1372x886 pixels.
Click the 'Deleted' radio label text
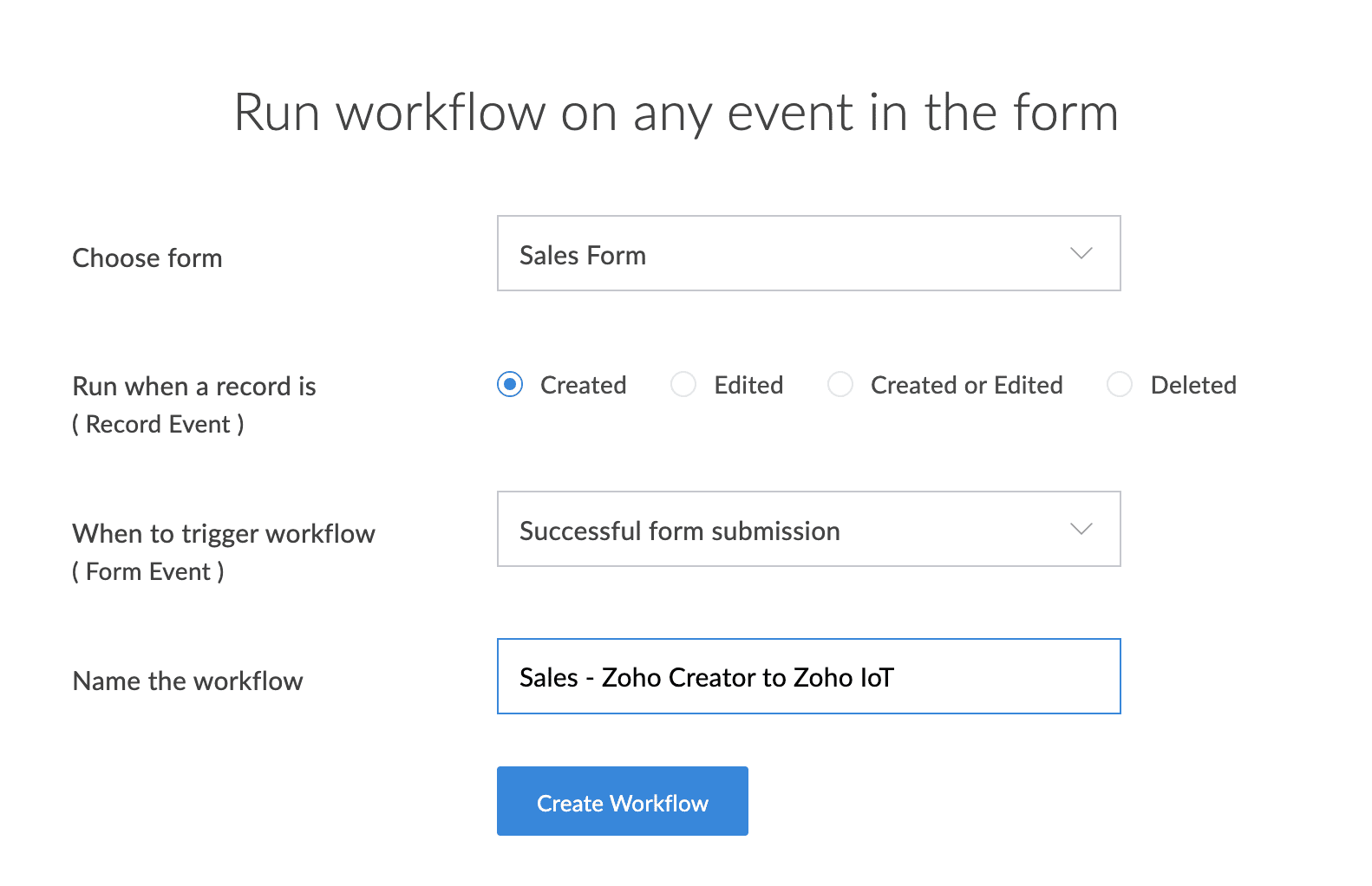click(x=1193, y=385)
